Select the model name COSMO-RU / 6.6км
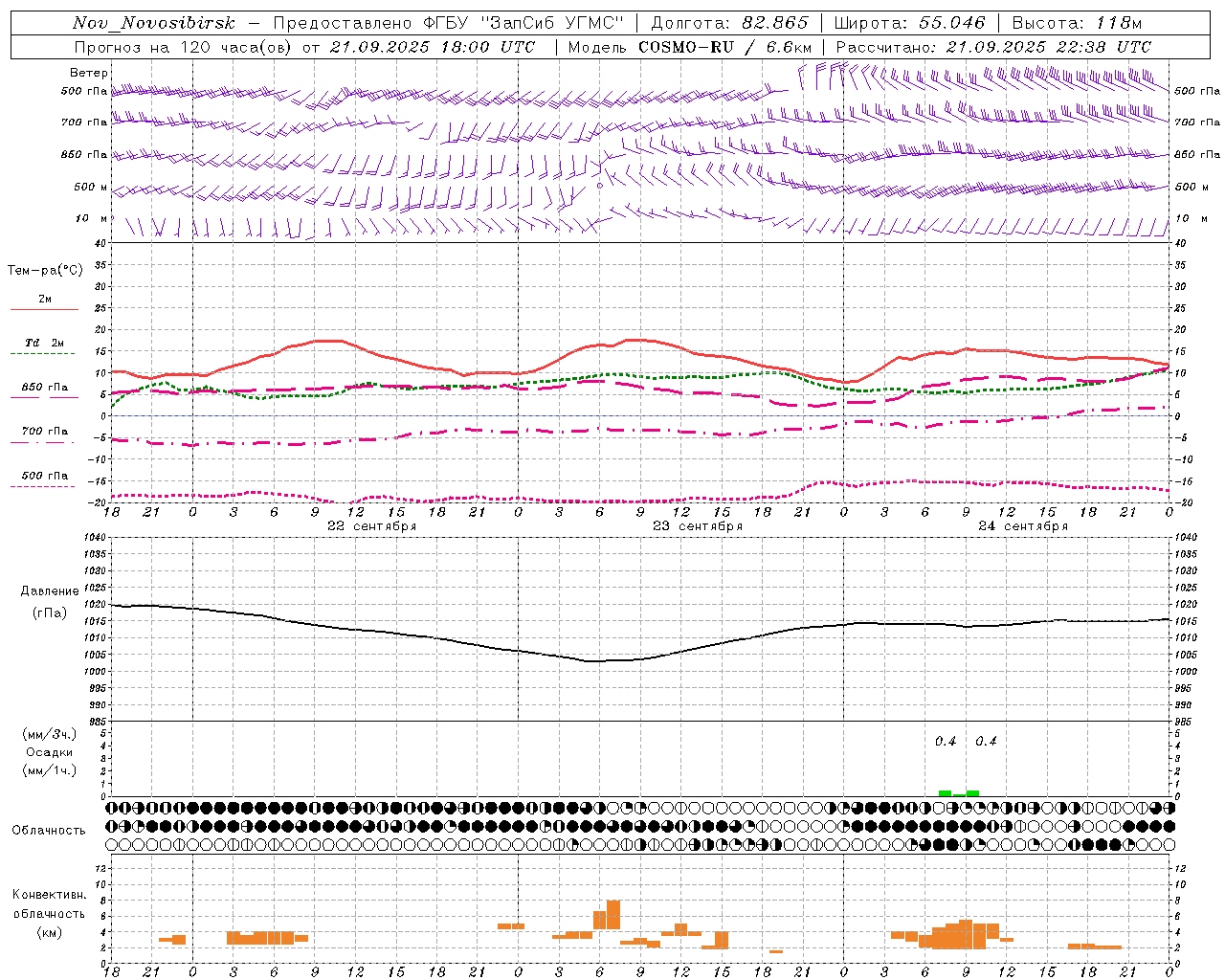This screenshot has width=1225, height=980. (x=724, y=47)
